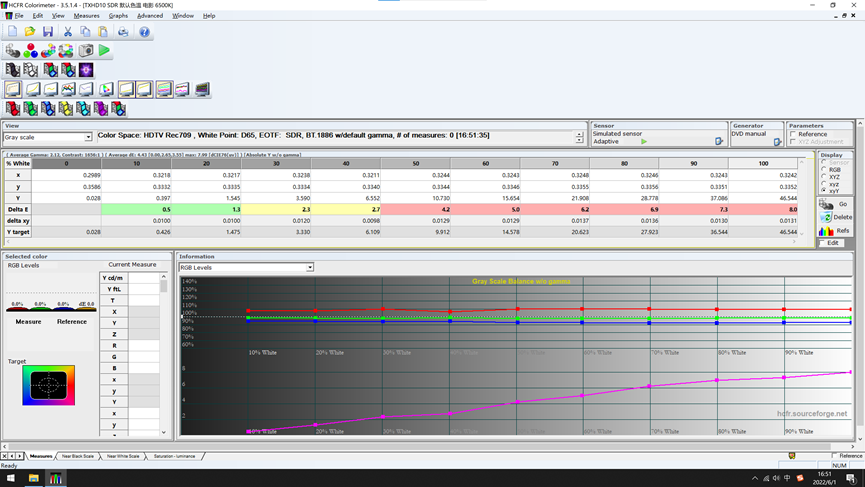This screenshot has width=865, height=487.
Task: Open sensor configuration icon in Sensor panel
Action: (x=718, y=141)
